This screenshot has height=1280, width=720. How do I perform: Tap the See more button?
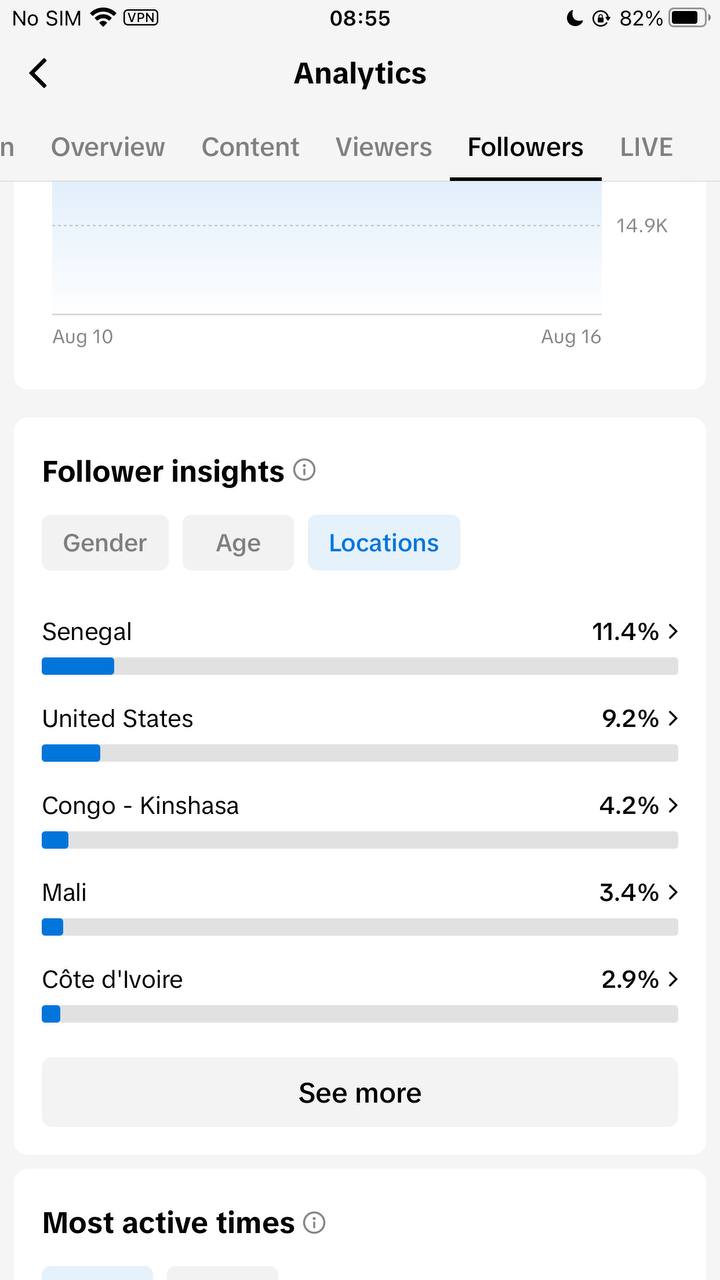pos(360,1092)
